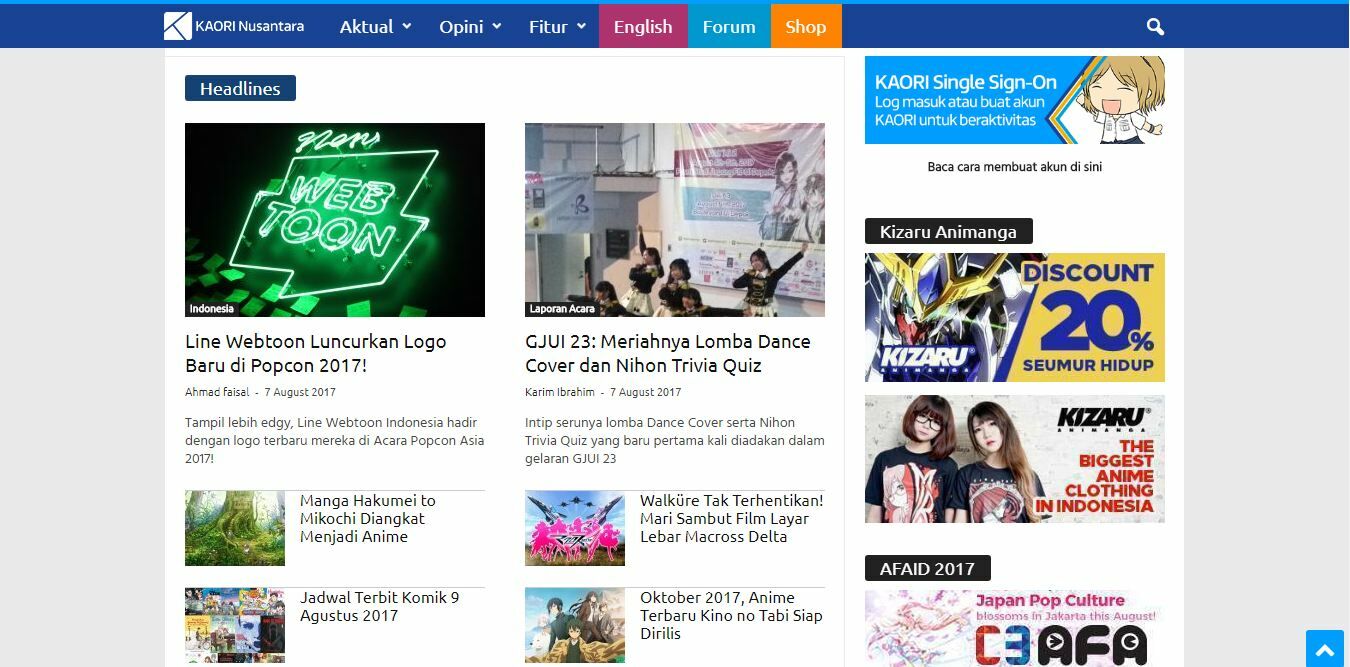Viewport: 1350px width, 667px height.
Task: Open the Webtoon neon logo article image
Action: click(x=335, y=220)
